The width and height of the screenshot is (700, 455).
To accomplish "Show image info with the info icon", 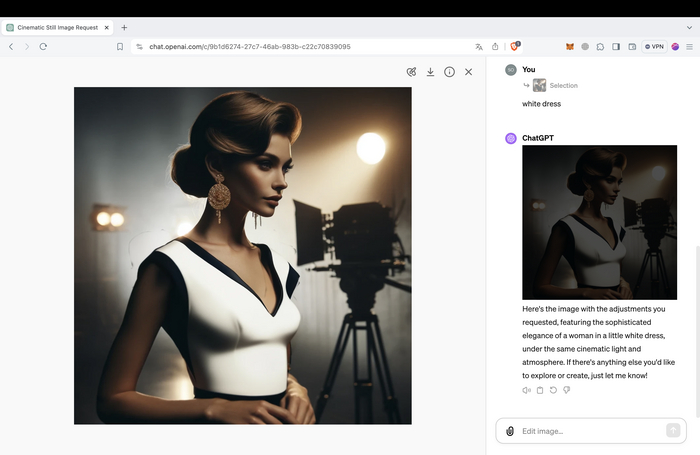I will click(449, 72).
